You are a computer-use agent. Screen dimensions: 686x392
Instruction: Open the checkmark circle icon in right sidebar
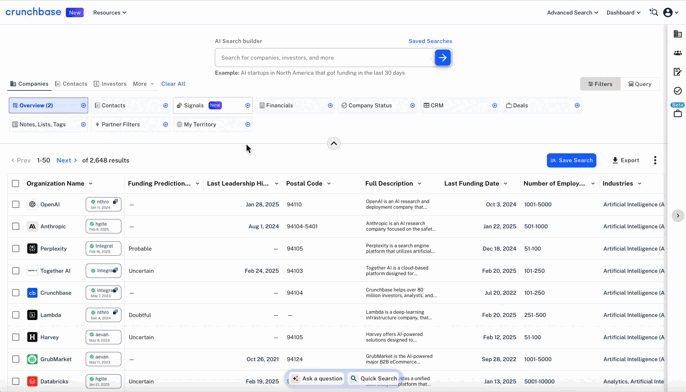tap(678, 91)
